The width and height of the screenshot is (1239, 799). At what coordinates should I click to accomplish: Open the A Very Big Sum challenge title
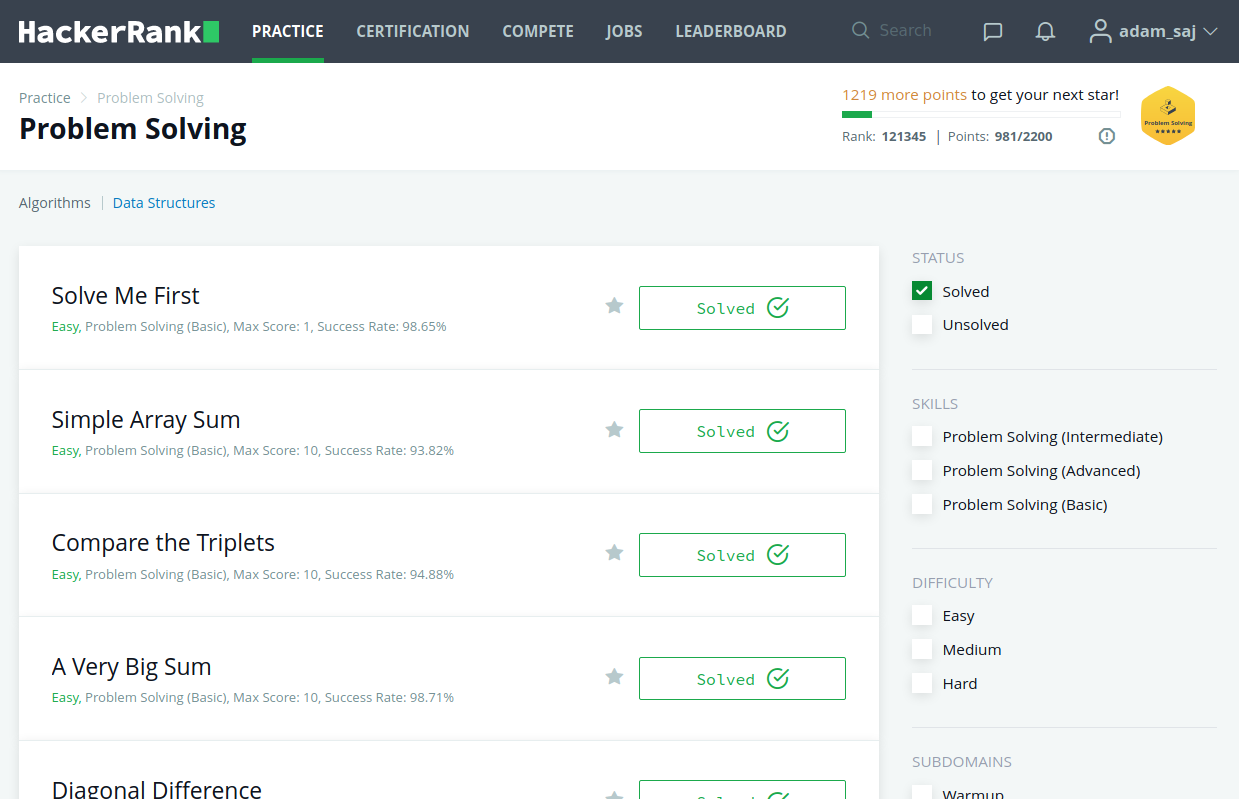point(132,667)
